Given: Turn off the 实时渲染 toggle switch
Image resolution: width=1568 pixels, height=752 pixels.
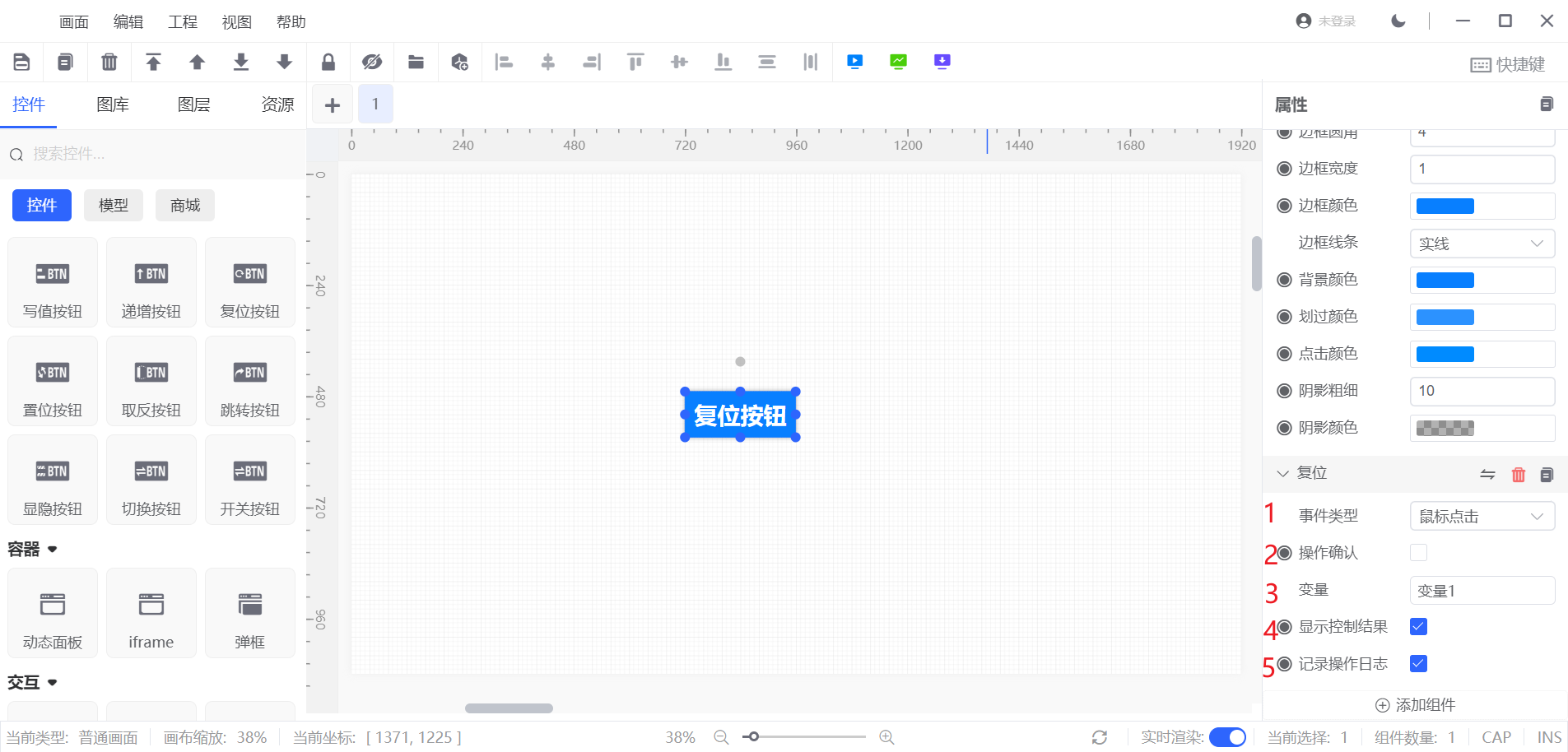Looking at the screenshot, I should tap(1227, 737).
